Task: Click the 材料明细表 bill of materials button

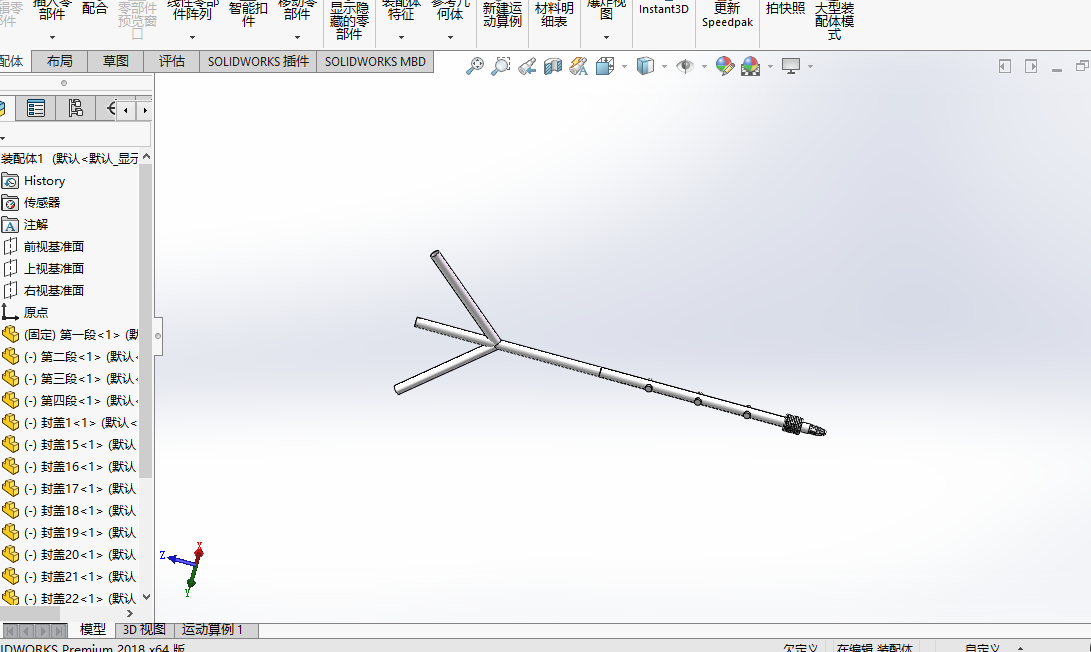Action: pos(554,14)
